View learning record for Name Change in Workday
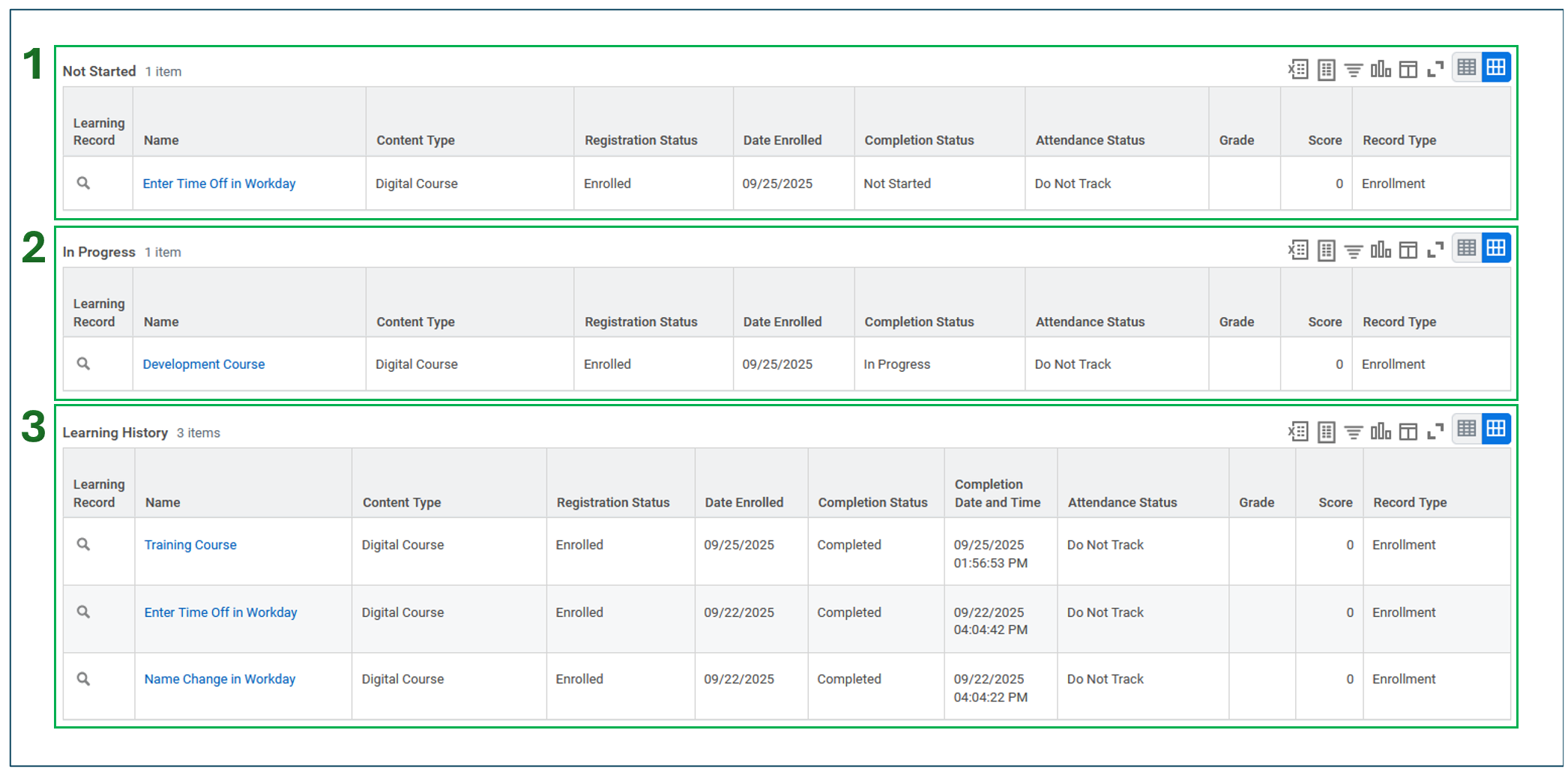This screenshot has width=1568, height=772. point(83,679)
